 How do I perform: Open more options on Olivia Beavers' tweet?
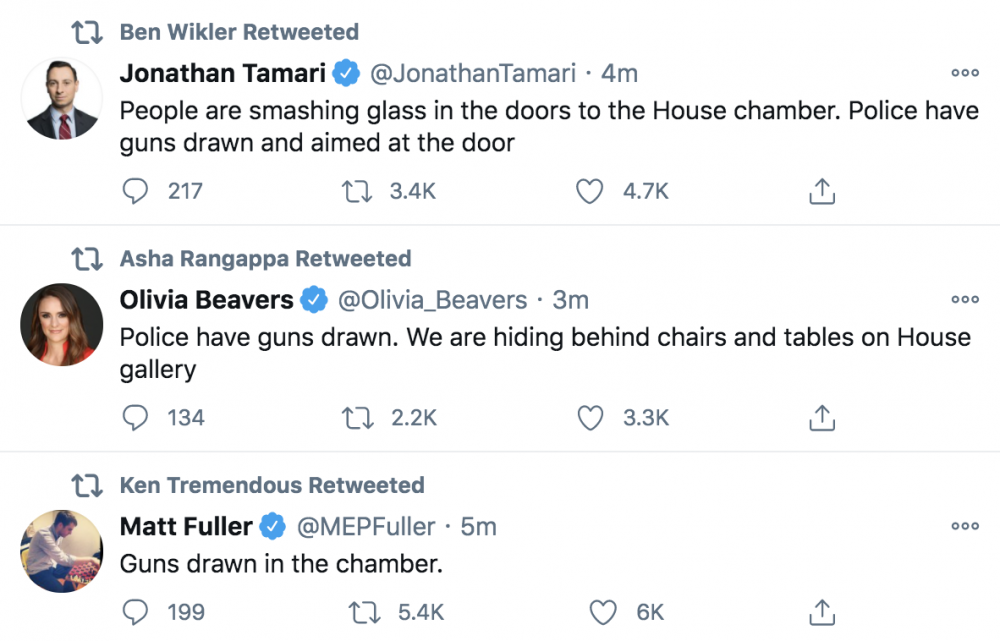coord(965,299)
